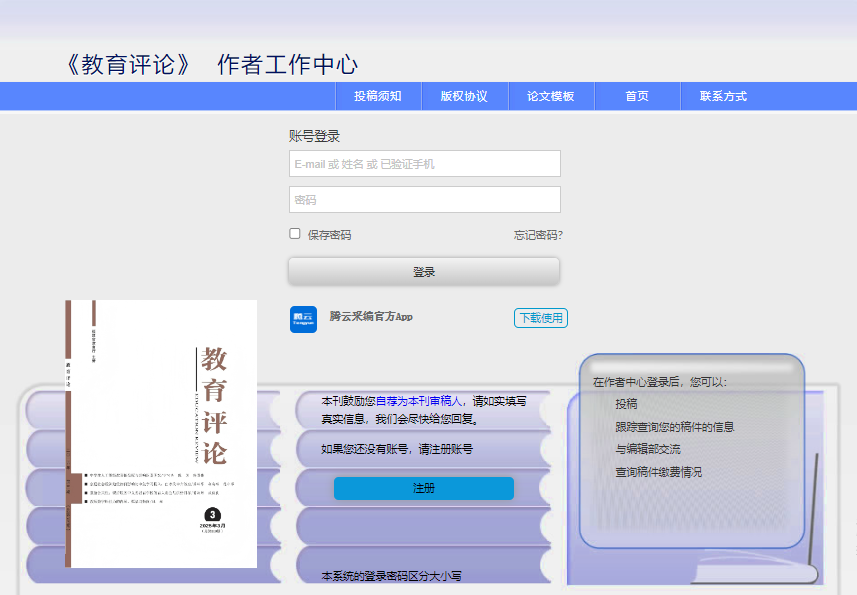Open the 版权协议 menu item

[x=463, y=96]
